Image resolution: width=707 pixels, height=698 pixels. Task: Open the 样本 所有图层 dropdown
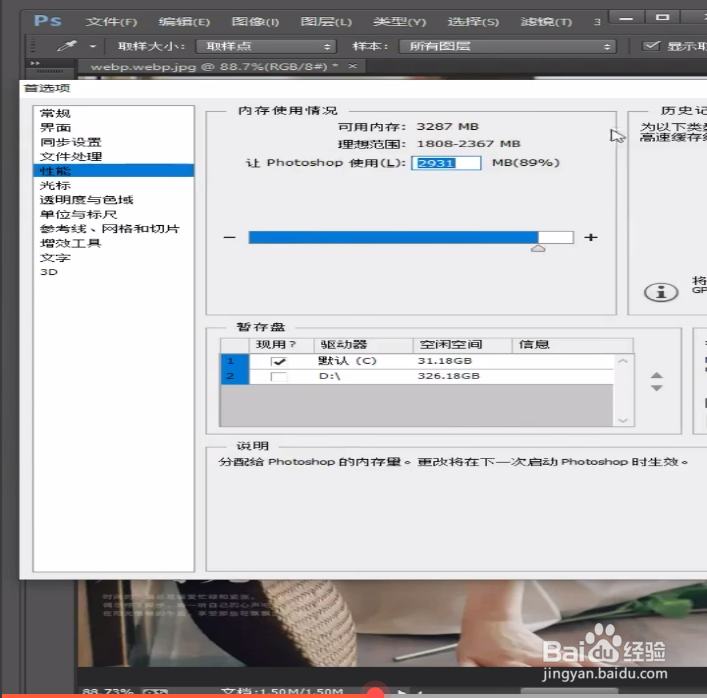(x=507, y=46)
